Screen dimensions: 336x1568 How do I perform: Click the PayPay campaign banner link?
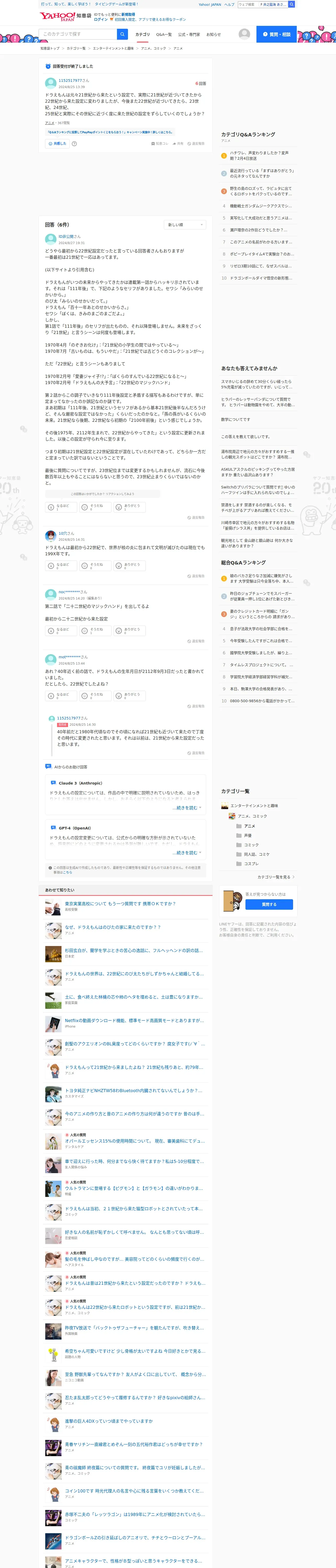(110, 132)
